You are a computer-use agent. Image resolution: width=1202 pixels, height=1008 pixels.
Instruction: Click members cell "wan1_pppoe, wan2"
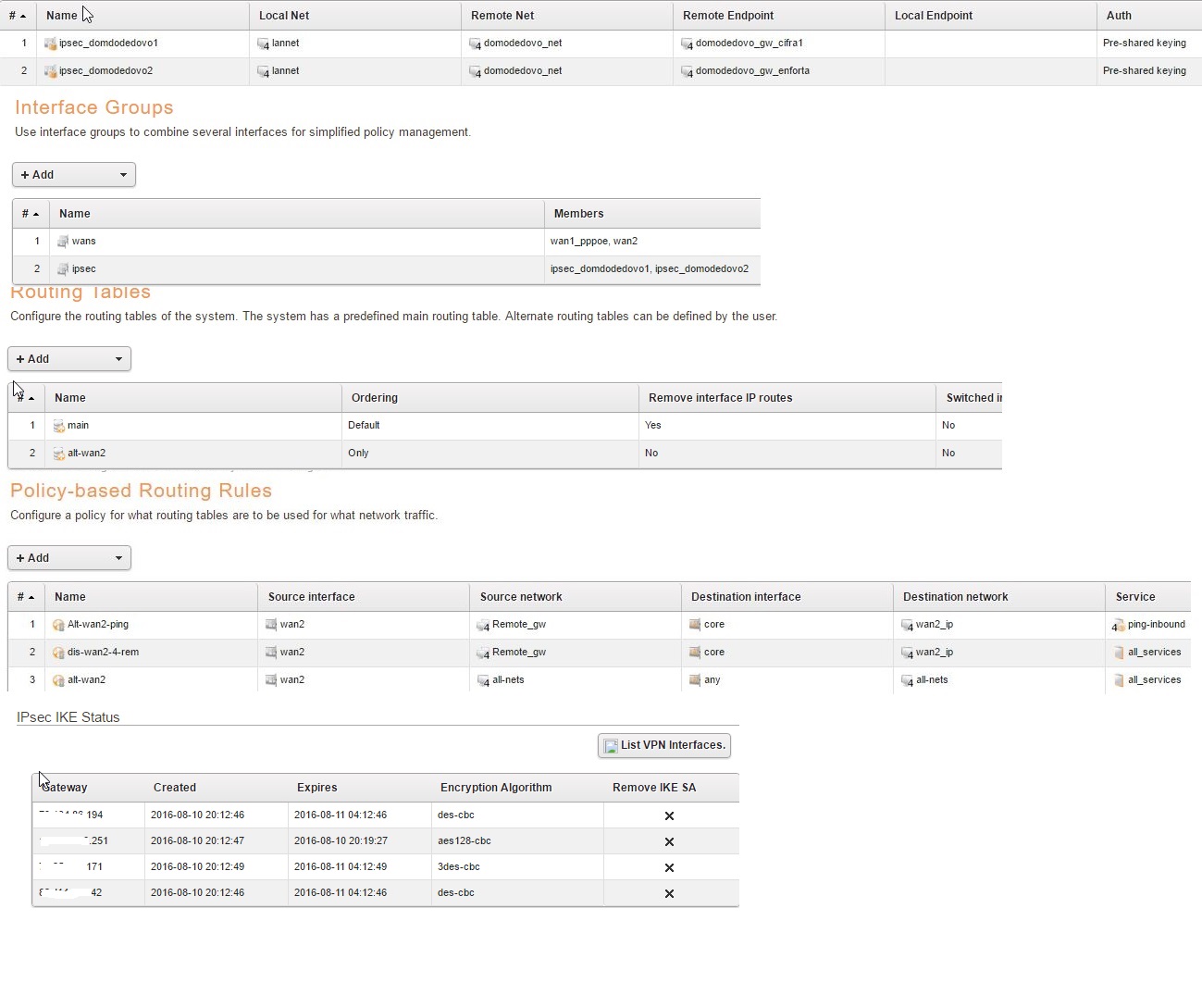click(x=594, y=242)
